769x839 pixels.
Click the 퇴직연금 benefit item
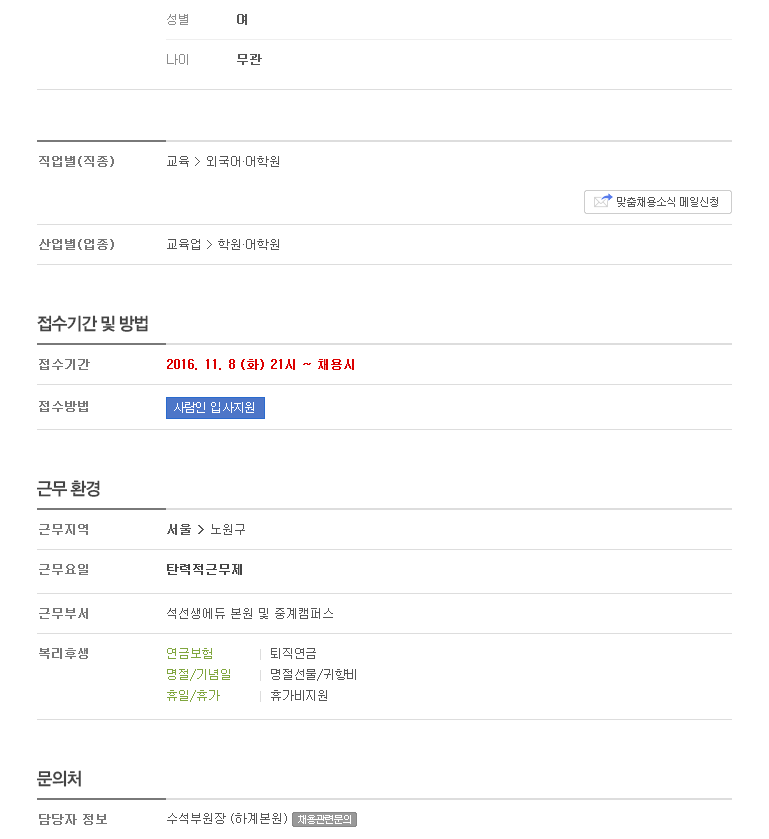click(293, 653)
